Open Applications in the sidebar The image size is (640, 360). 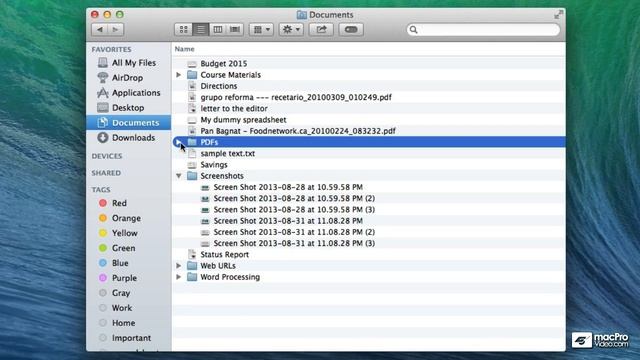[136, 93]
